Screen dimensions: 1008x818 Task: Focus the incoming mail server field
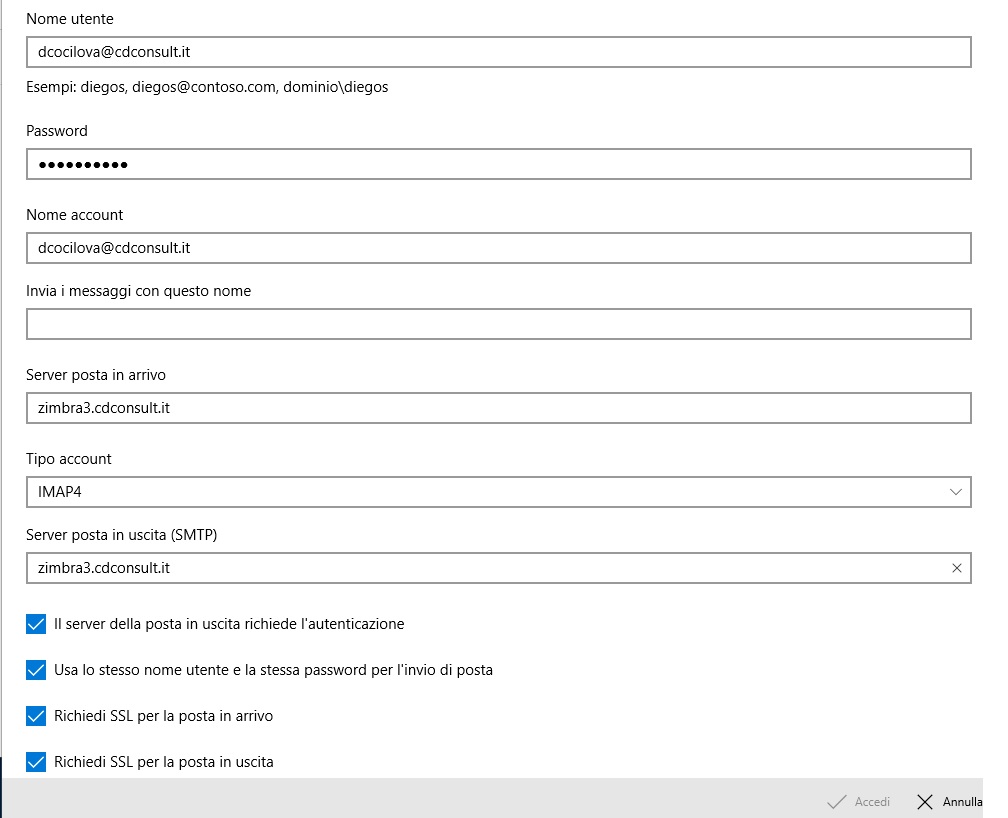pos(498,408)
